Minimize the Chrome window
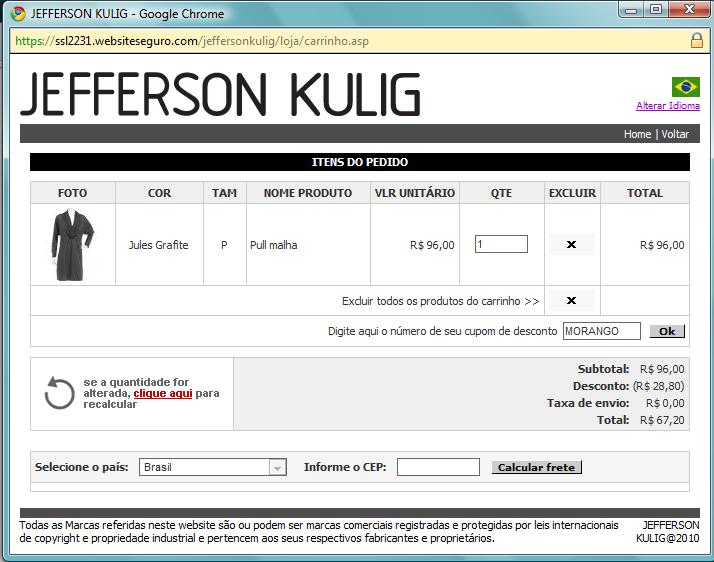Screen dimensions: 714x562 tap(631, 10)
